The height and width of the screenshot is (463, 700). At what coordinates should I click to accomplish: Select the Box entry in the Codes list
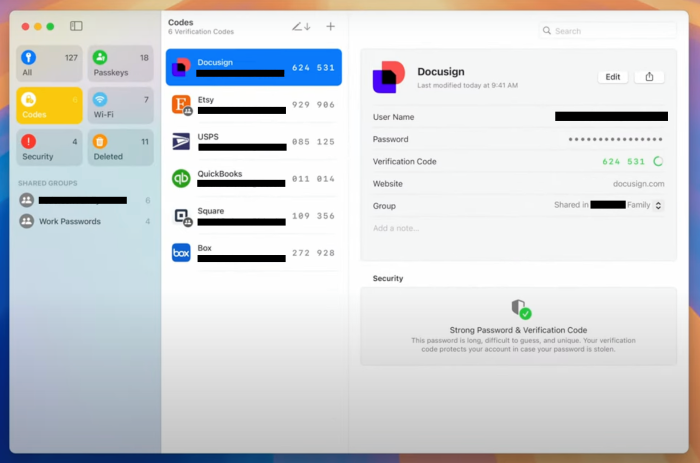(x=254, y=253)
